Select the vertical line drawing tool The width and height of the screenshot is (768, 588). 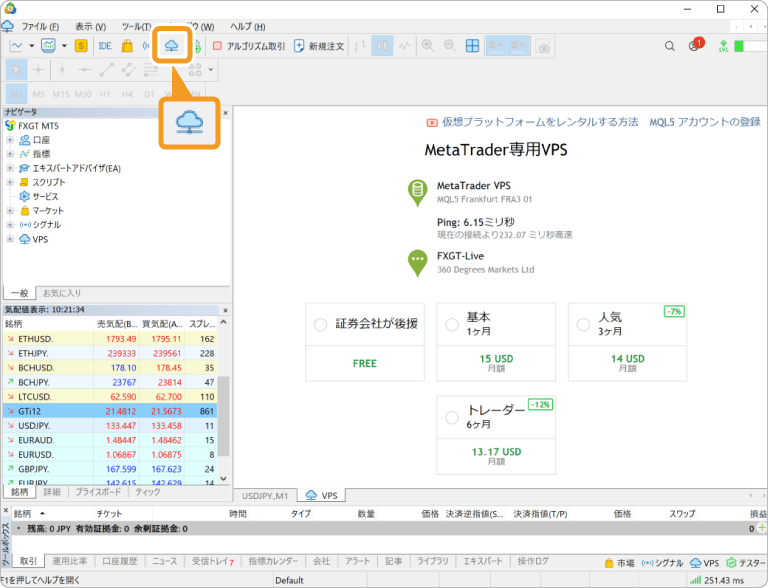[x=62, y=70]
